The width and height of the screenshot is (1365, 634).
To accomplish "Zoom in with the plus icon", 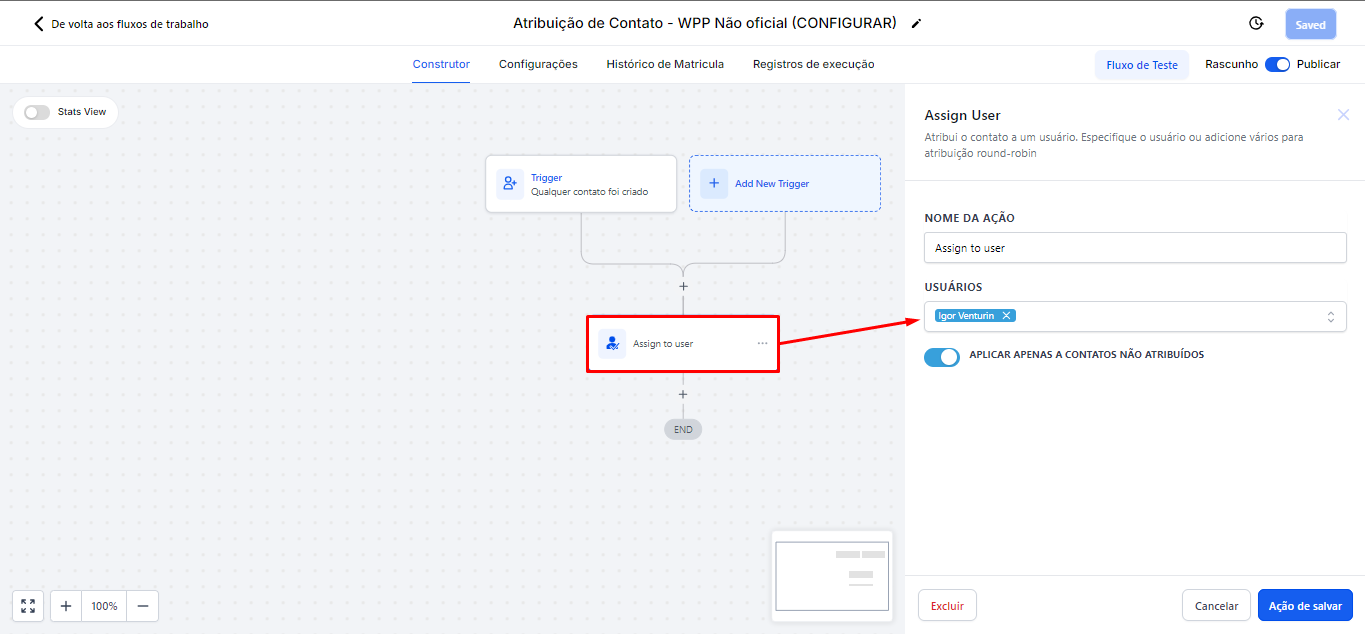I will (x=66, y=606).
